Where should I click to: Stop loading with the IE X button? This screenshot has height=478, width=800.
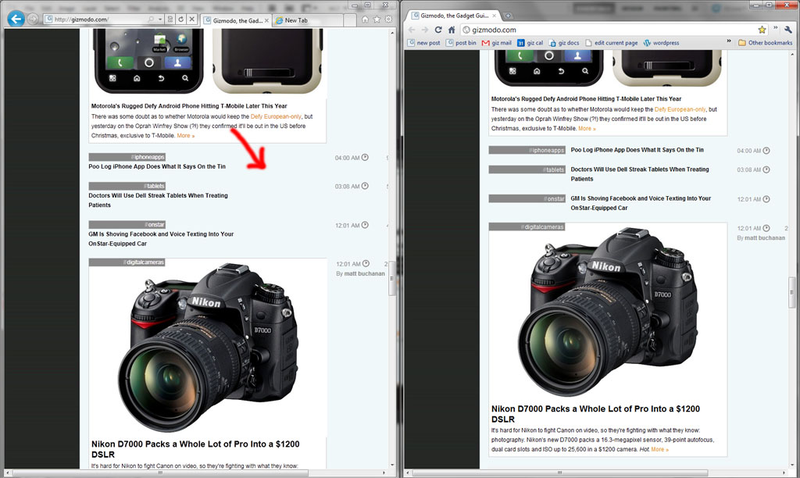[192, 19]
